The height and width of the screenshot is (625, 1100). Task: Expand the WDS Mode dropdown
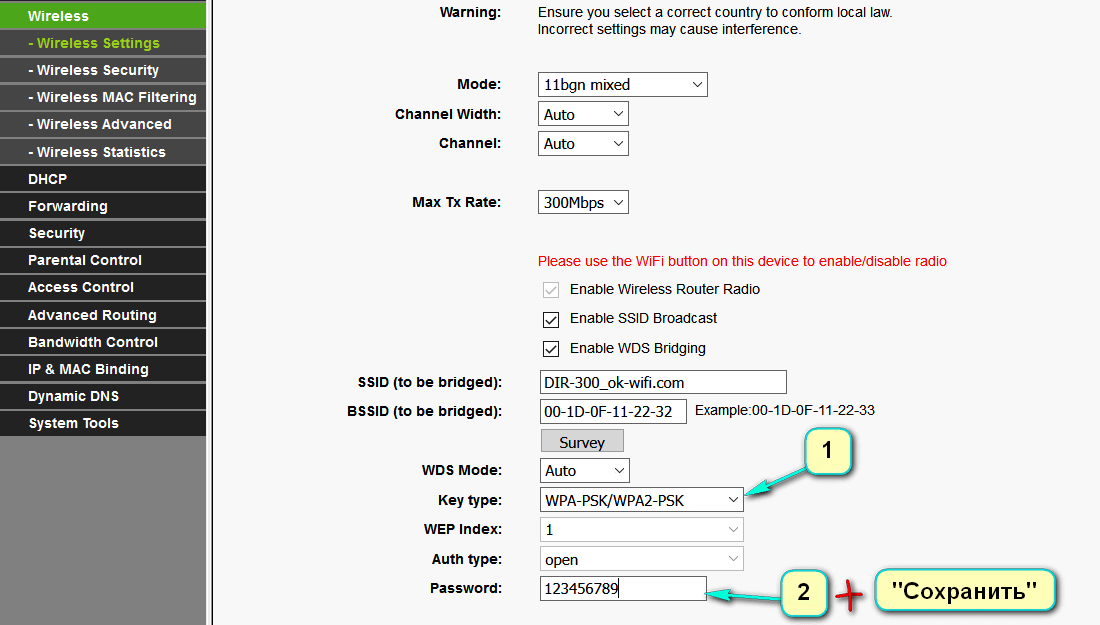(584, 471)
